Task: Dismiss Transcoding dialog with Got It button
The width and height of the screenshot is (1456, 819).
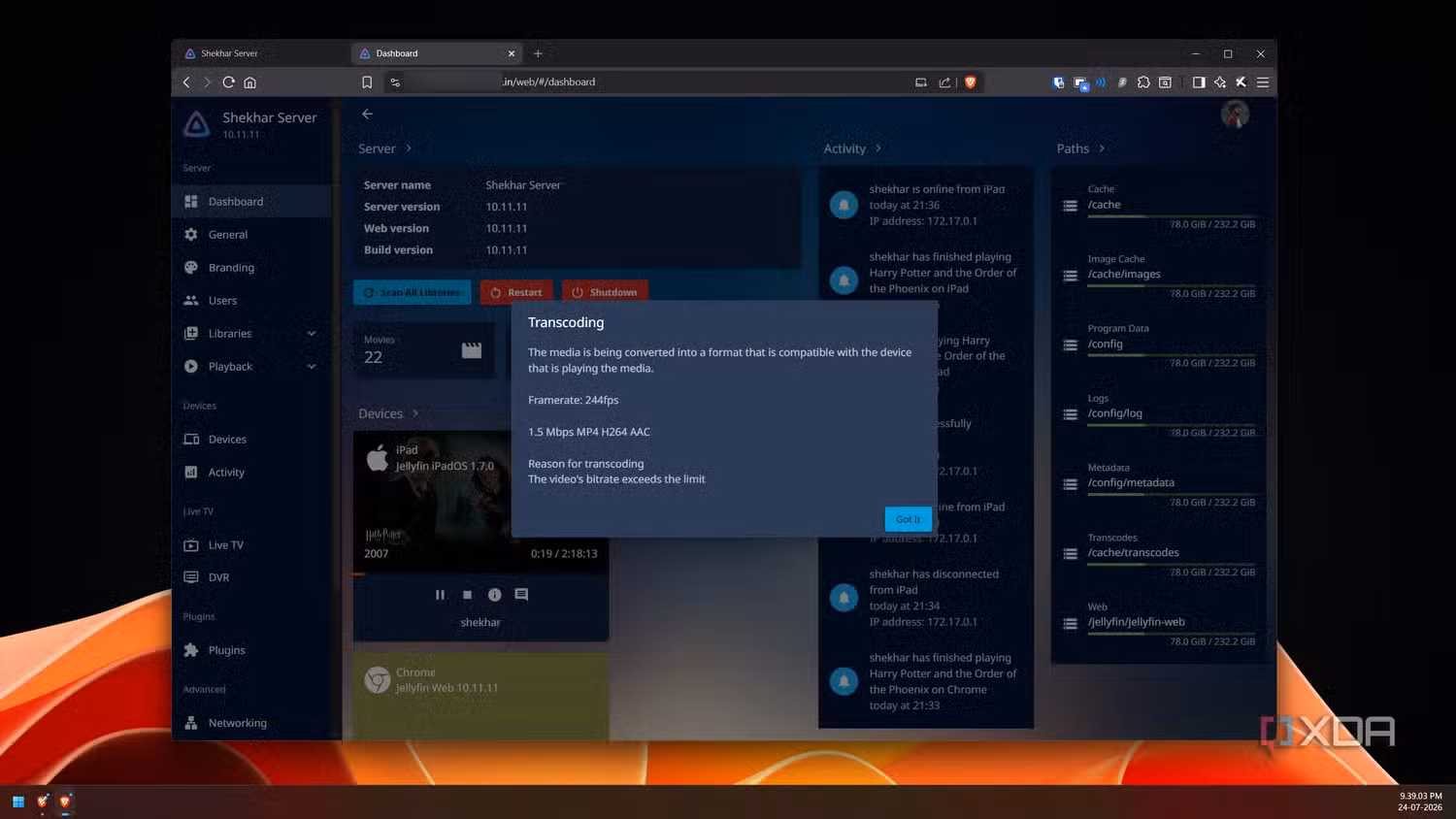Action: tap(908, 519)
